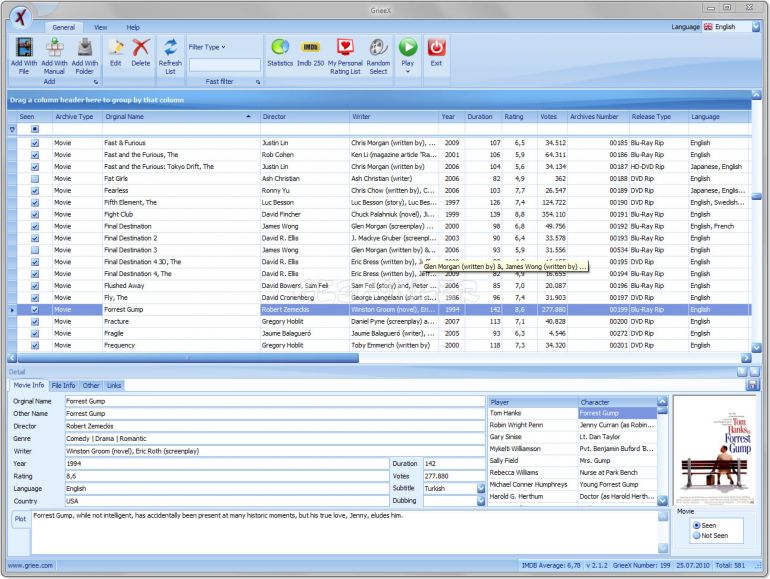The image size is (770, 579).
Task: Expand the Play button dropdown arrow
Action: [408, 72]
